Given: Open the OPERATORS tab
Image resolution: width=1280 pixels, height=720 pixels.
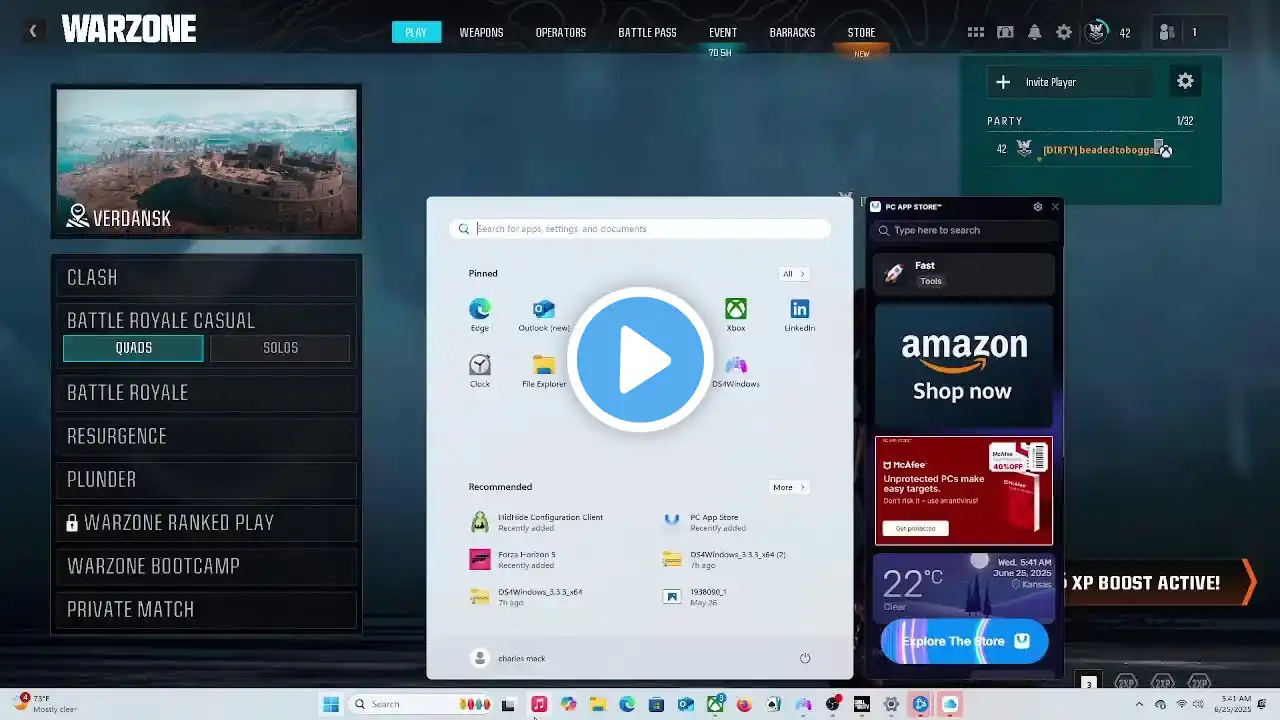Looking at the screenshot, I should pos(560,32).
